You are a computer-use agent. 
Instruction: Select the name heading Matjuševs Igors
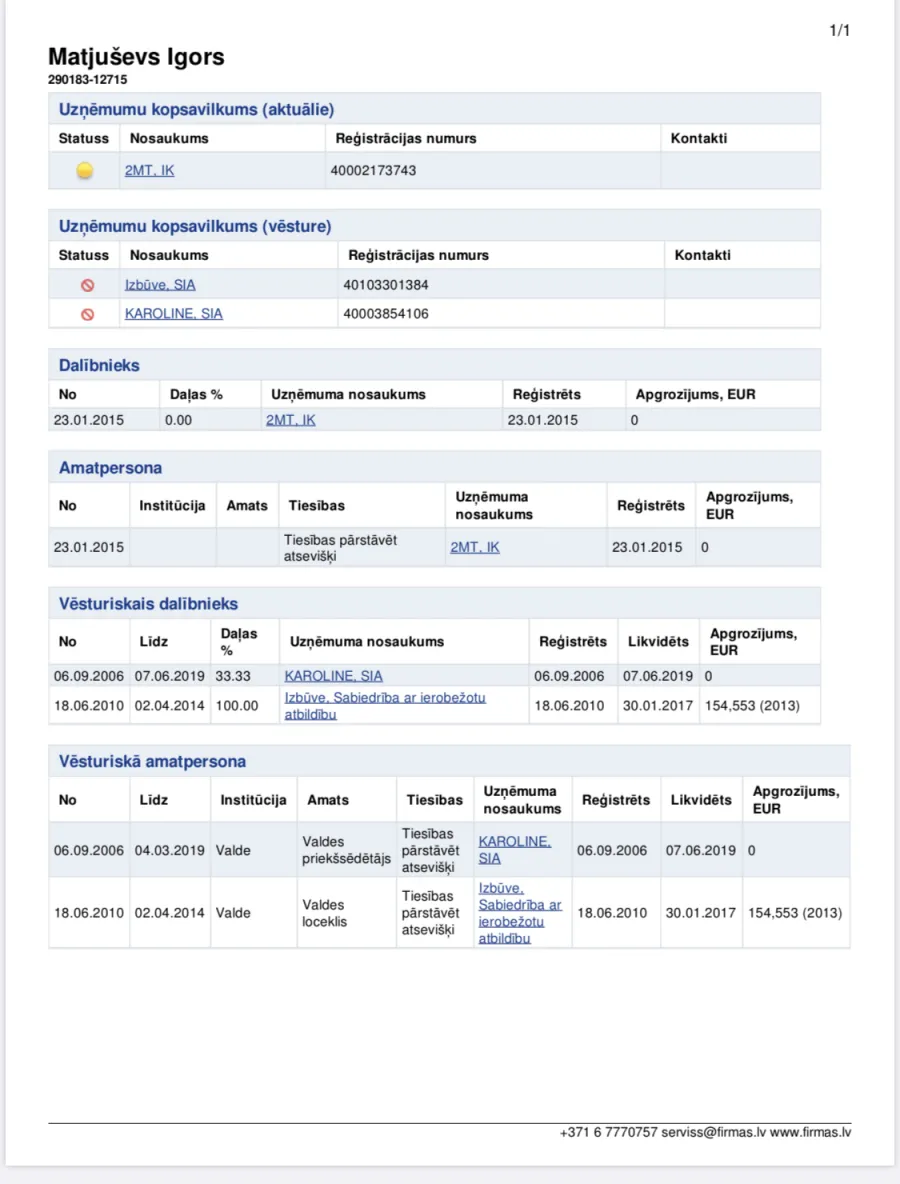click(137, 57)
